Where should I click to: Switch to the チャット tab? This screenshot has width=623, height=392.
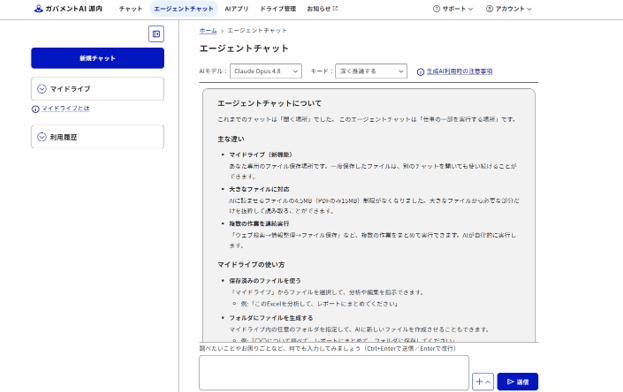[131, 8]
